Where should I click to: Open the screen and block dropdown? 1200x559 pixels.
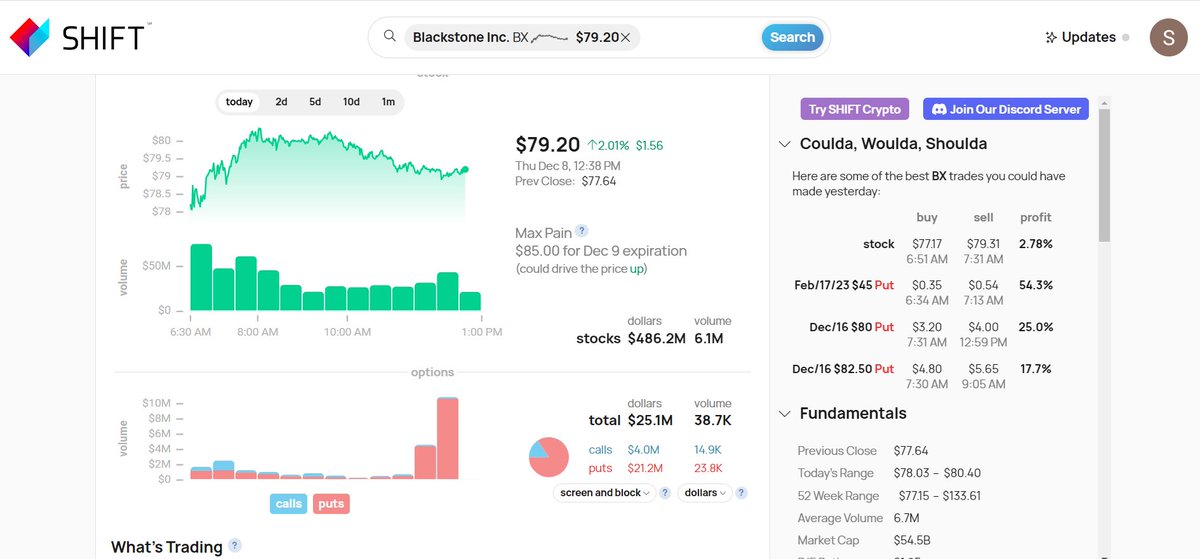(604, 493)
